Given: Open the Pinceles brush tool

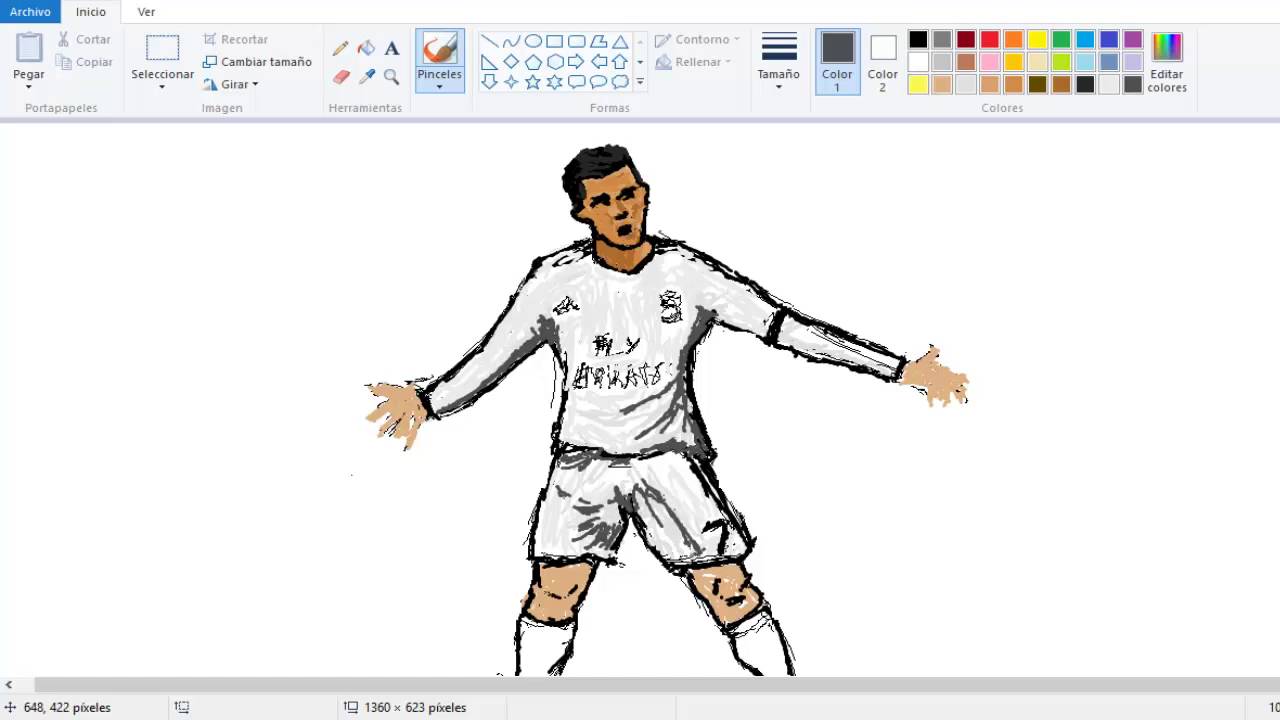Looking at the screenshot, I should 439,60.
